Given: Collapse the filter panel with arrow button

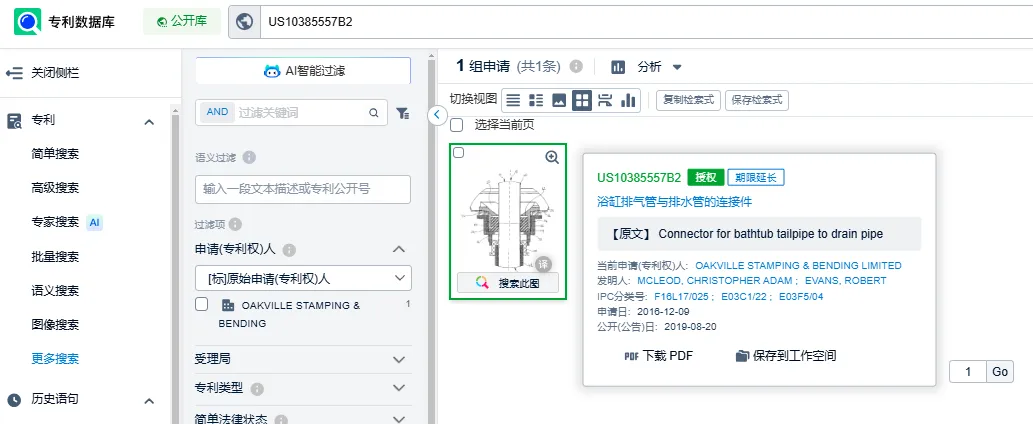Looking at the screenshot, I should [x=437, y=115].
